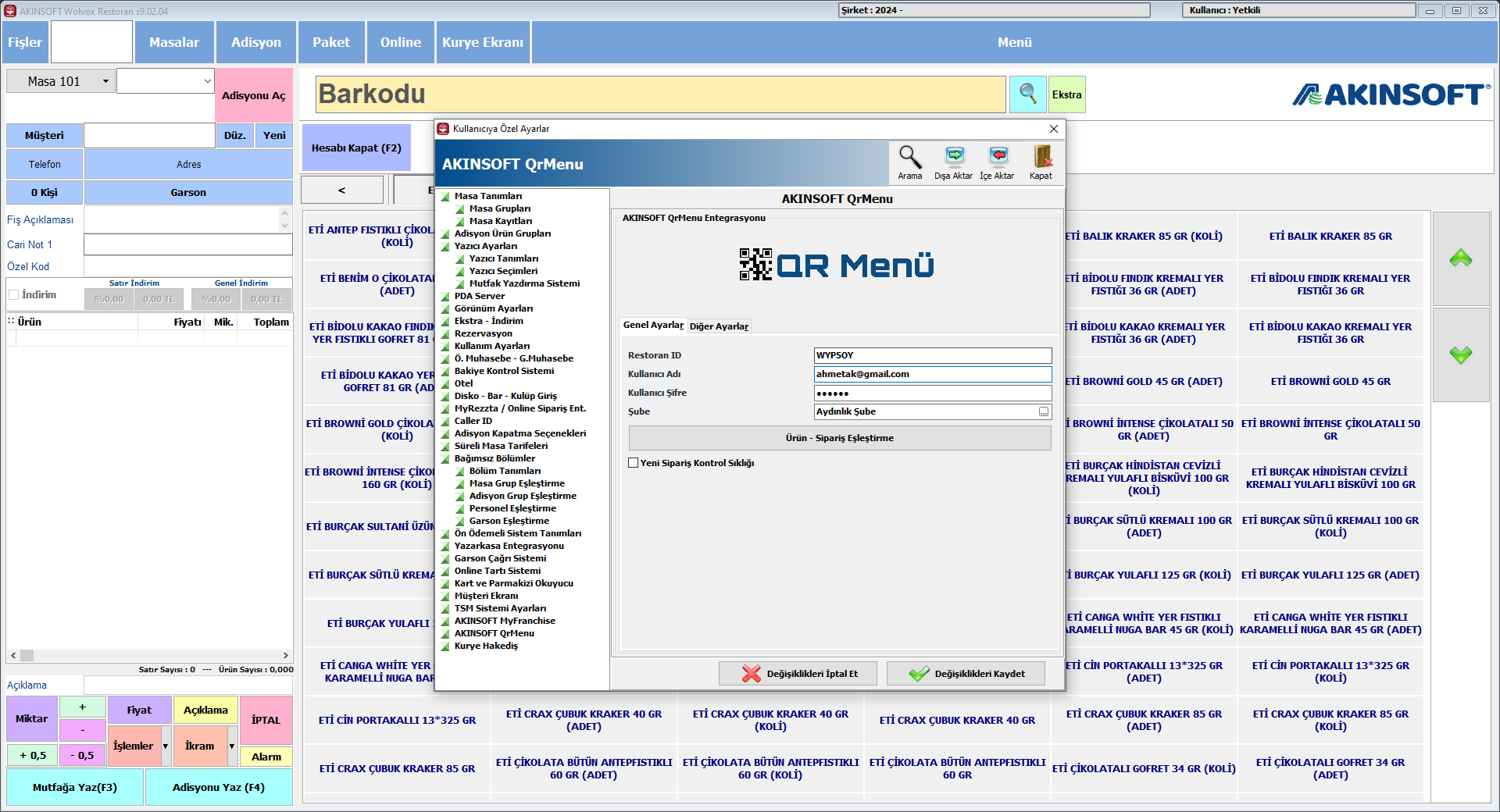Collapse the Masa Tanımları tree node

click(446, 196)
